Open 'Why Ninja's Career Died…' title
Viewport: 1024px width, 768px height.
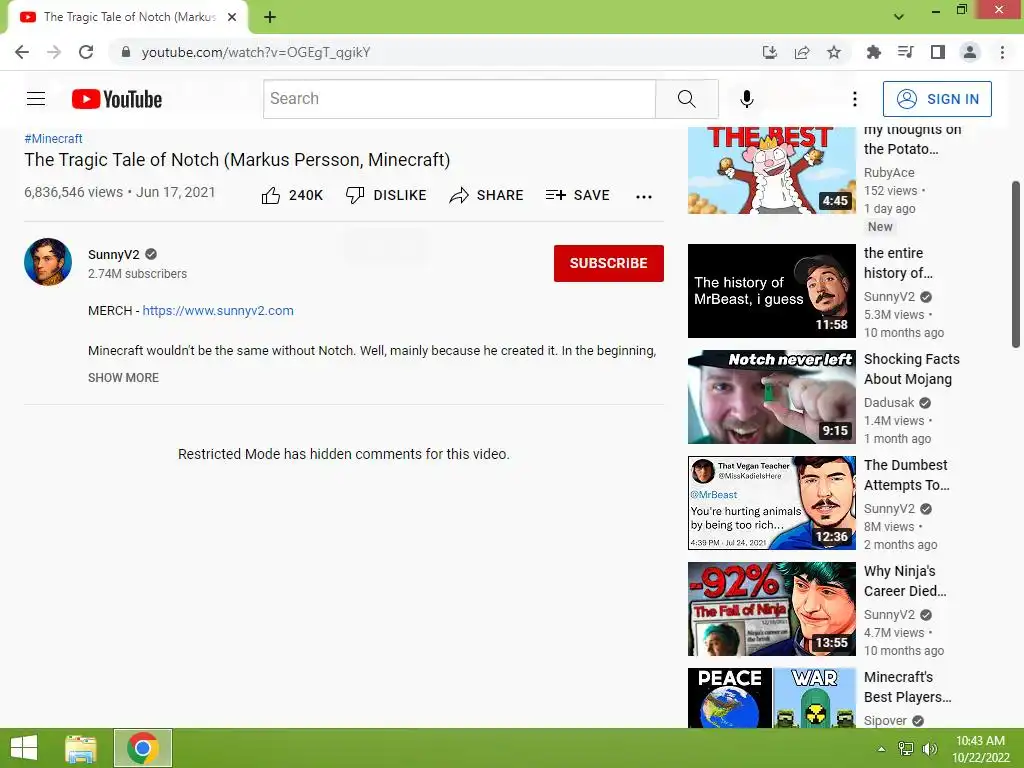(905, 581)
